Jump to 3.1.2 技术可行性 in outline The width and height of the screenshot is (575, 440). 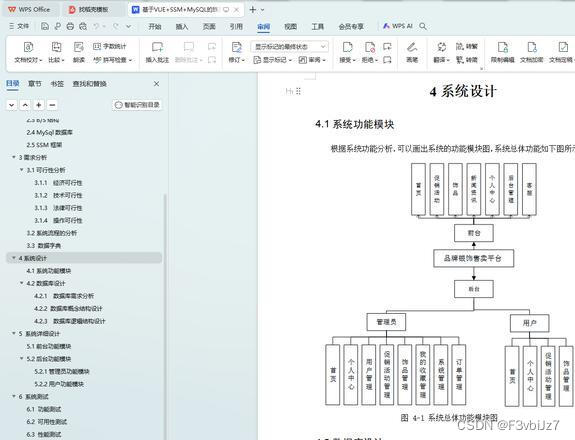58,195
